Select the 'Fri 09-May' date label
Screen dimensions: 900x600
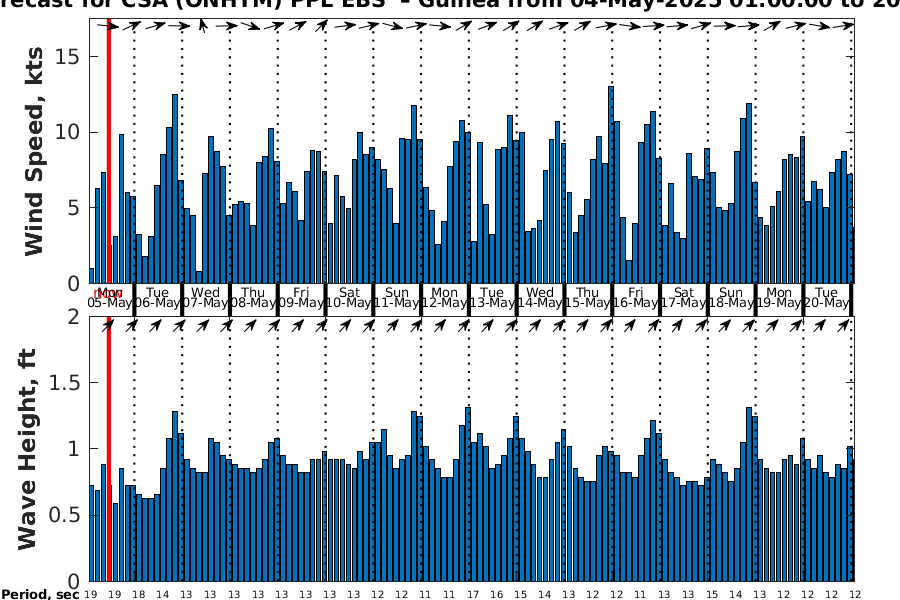pos(301,297)
